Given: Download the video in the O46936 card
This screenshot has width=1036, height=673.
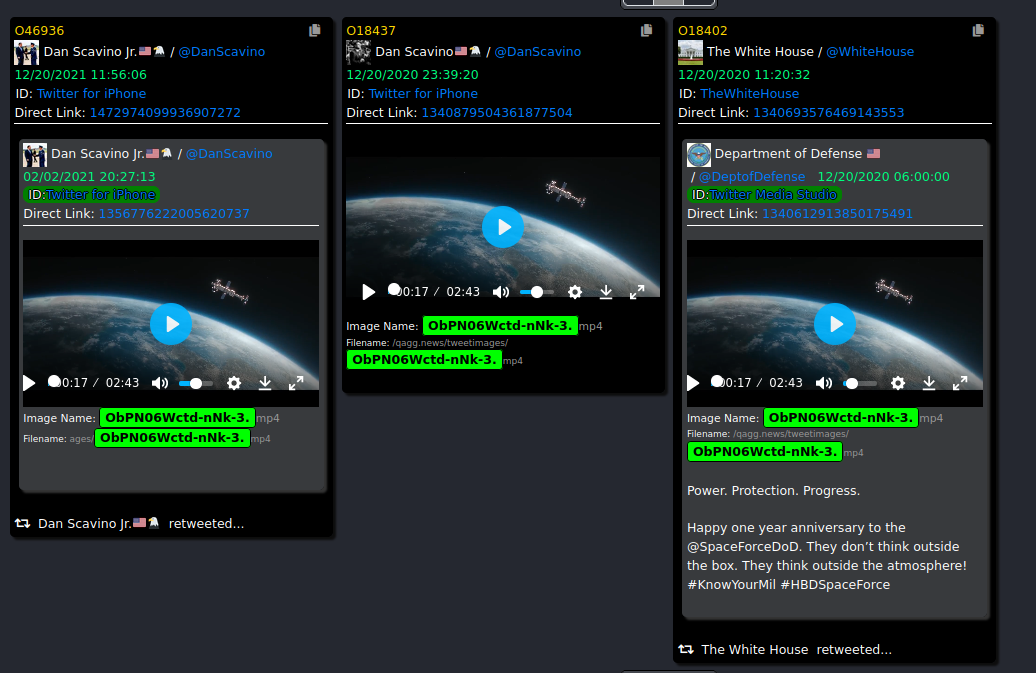Looking at the screenshot, I should pyautogui.click(x=265, y=383).
